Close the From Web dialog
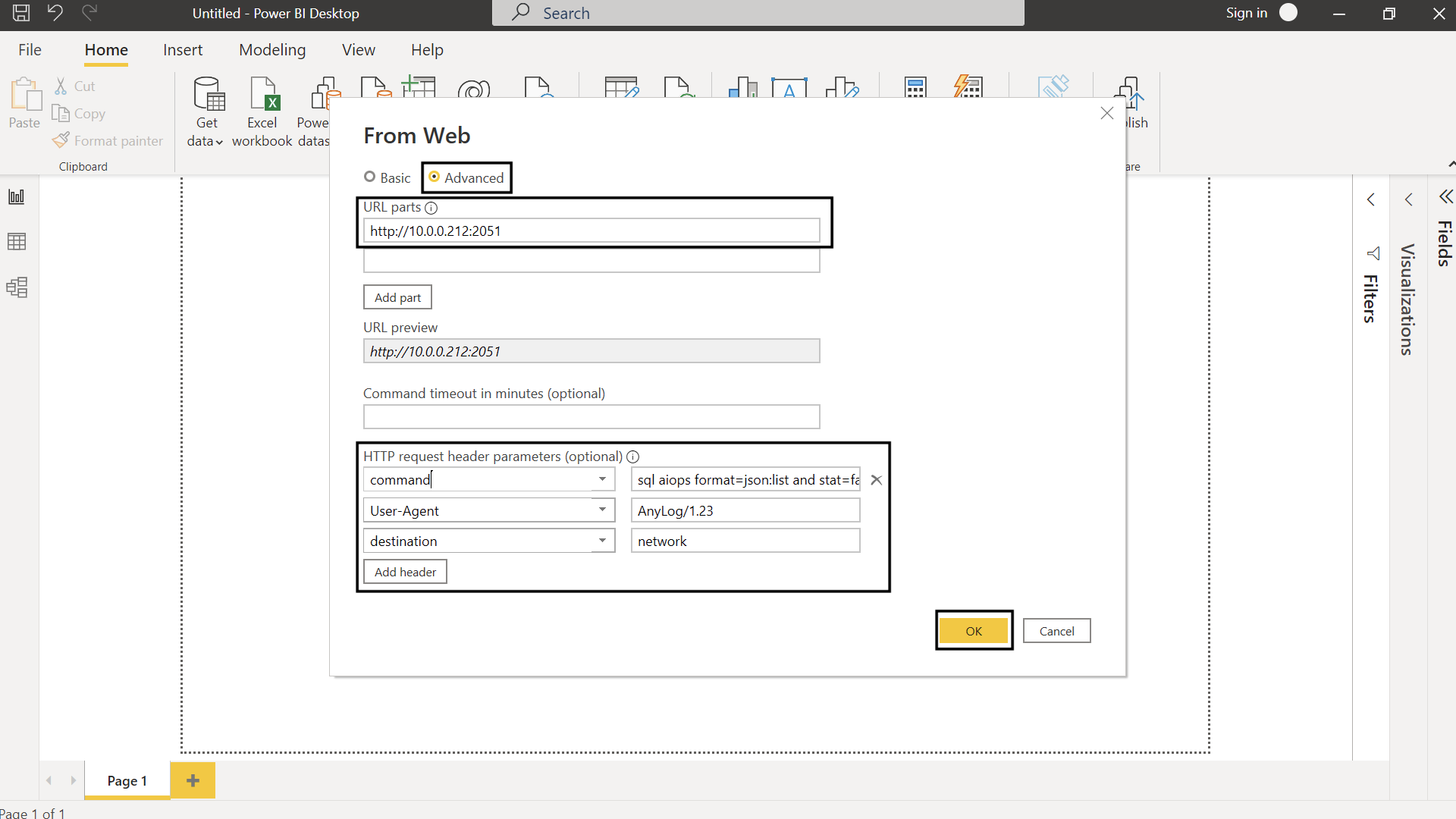1456x819 pixels. pos(1107,113)
